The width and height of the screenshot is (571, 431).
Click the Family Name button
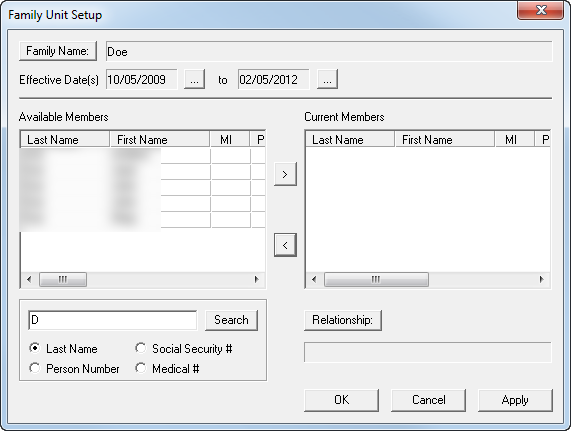click(x=58, y=51)
